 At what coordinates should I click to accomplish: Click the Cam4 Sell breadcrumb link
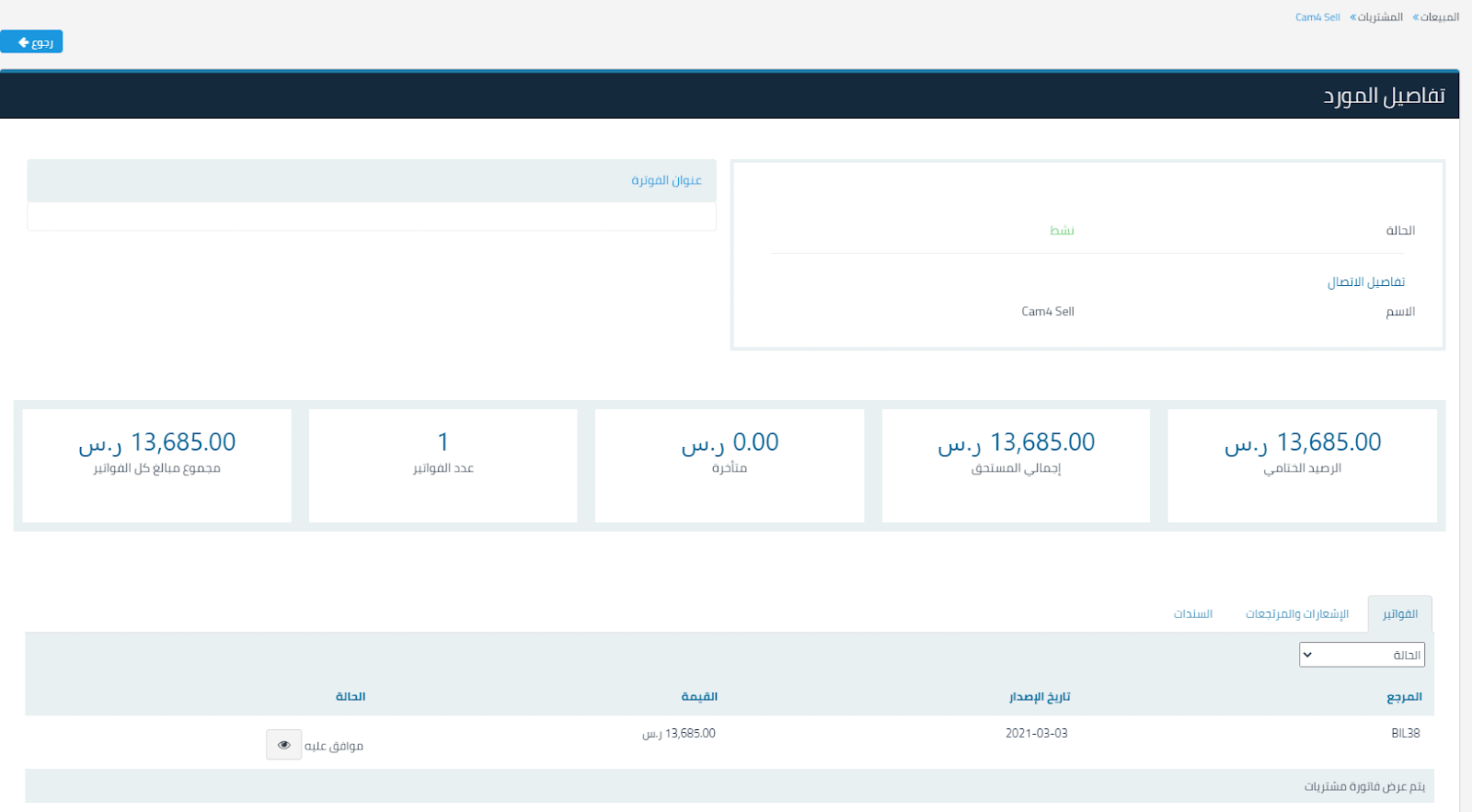(1317, 17)
